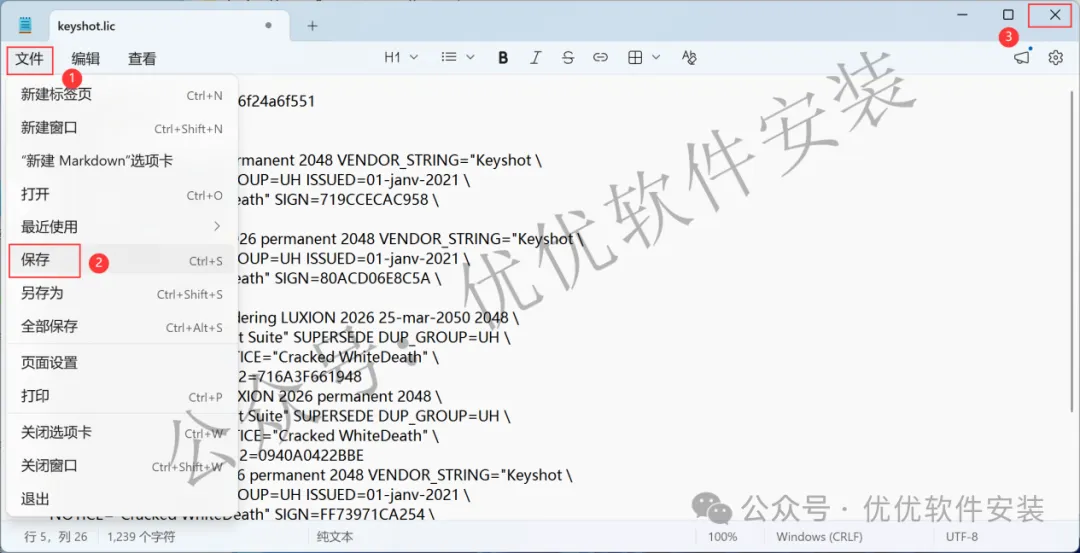Choose 保存 to save the file
1080x553 pixels.
point(122,260)
